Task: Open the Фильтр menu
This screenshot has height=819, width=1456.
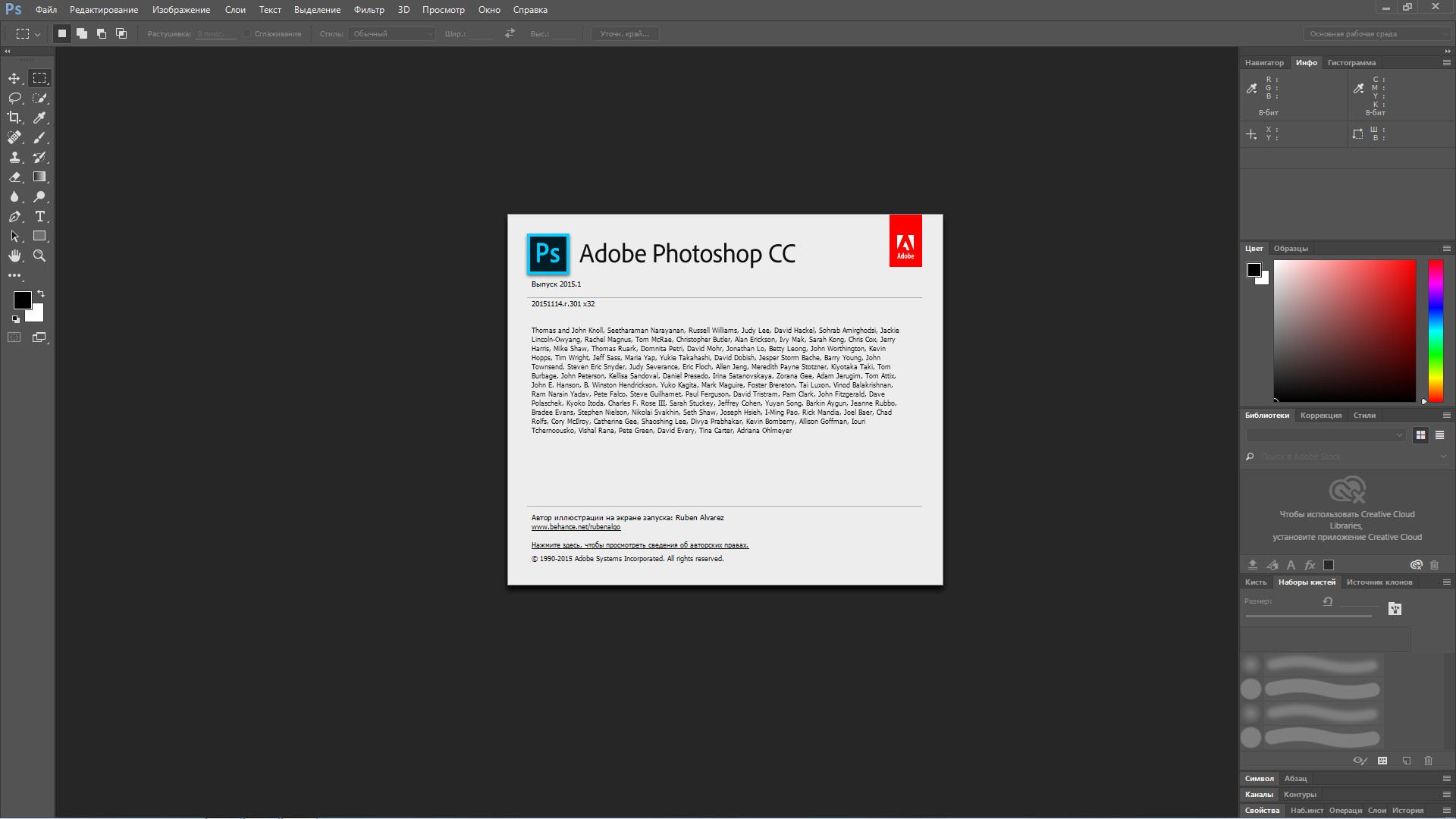Action: [369, 10]
